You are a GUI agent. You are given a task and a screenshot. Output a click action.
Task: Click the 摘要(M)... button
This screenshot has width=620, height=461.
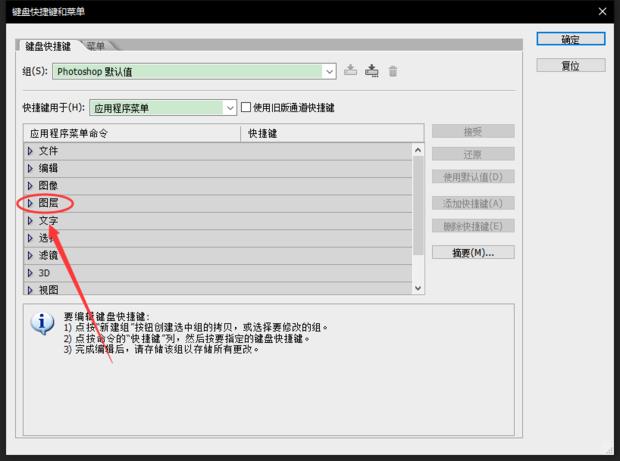(x=472, y=252)
